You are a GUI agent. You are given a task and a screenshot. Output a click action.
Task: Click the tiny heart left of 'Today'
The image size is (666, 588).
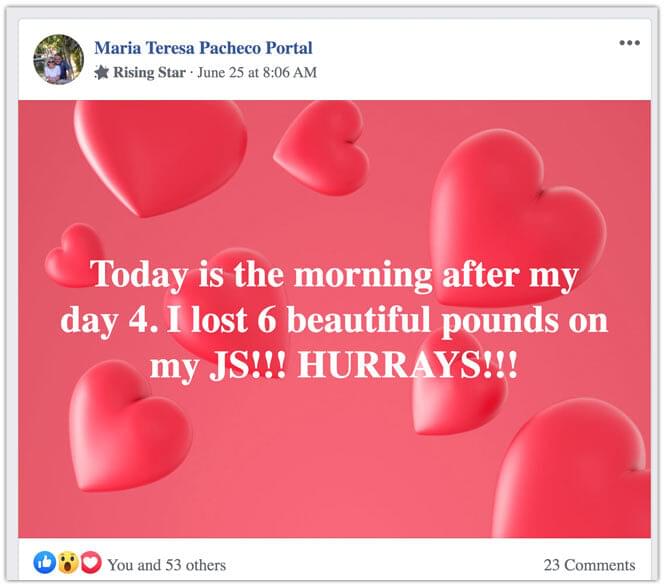(x=73, y=255)
